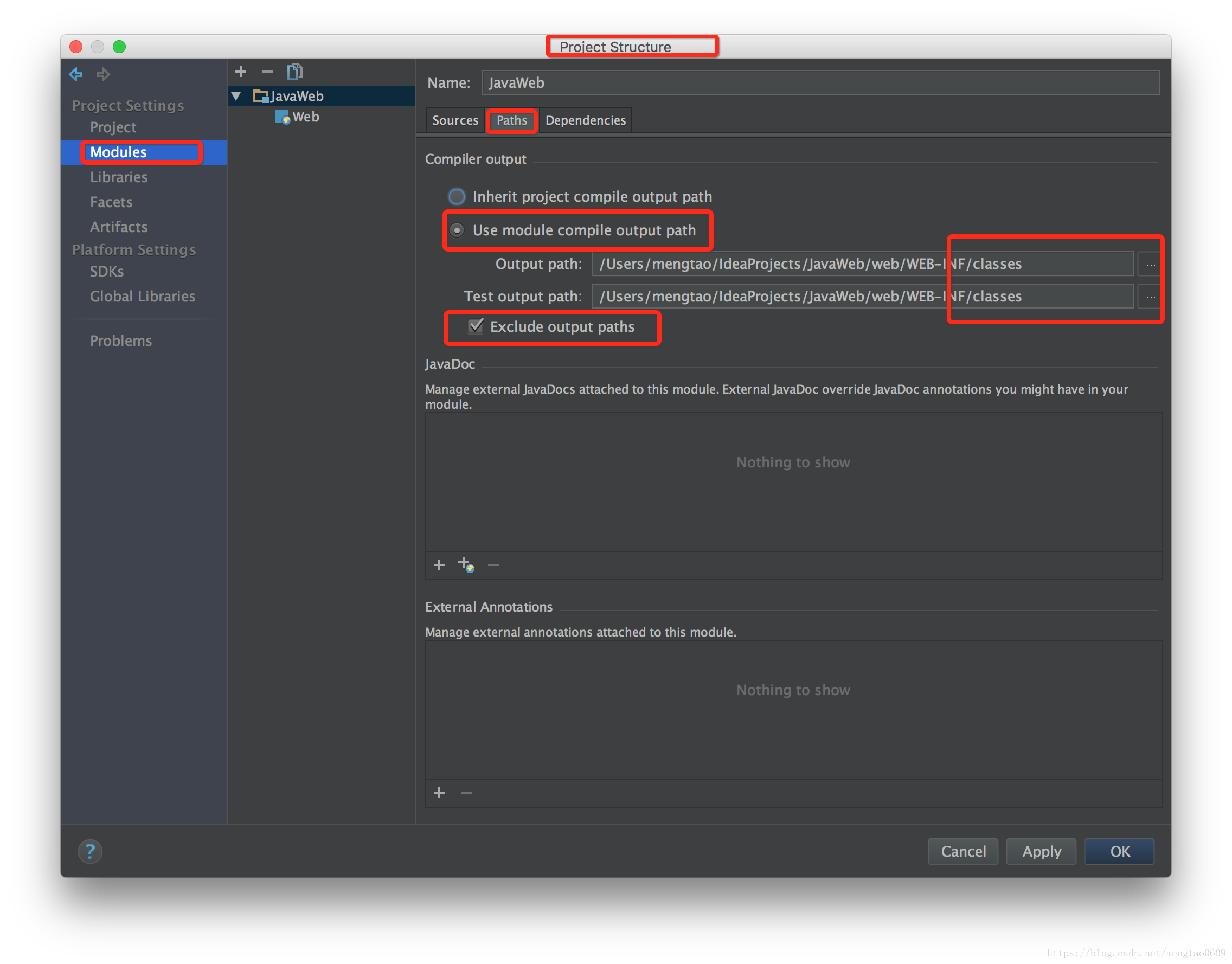
Task: Remove selected module with minus icon
Action: click(x=267, y=72)
